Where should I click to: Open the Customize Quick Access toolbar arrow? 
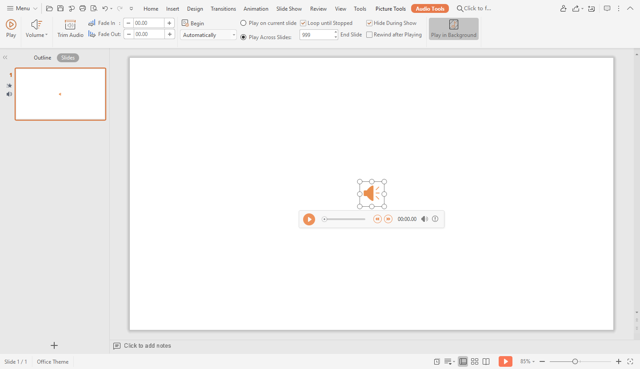[x=131, y=9]
